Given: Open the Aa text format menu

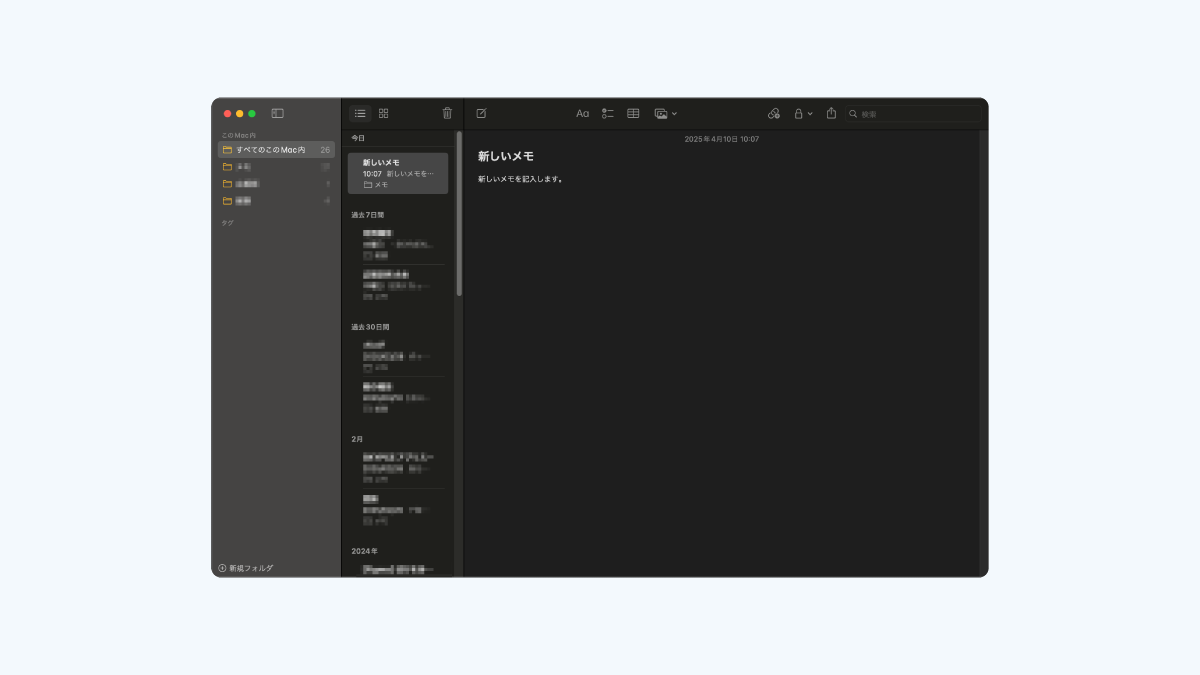Looking at the screenshot, I should pyautogui.click(x=583, y=114).
